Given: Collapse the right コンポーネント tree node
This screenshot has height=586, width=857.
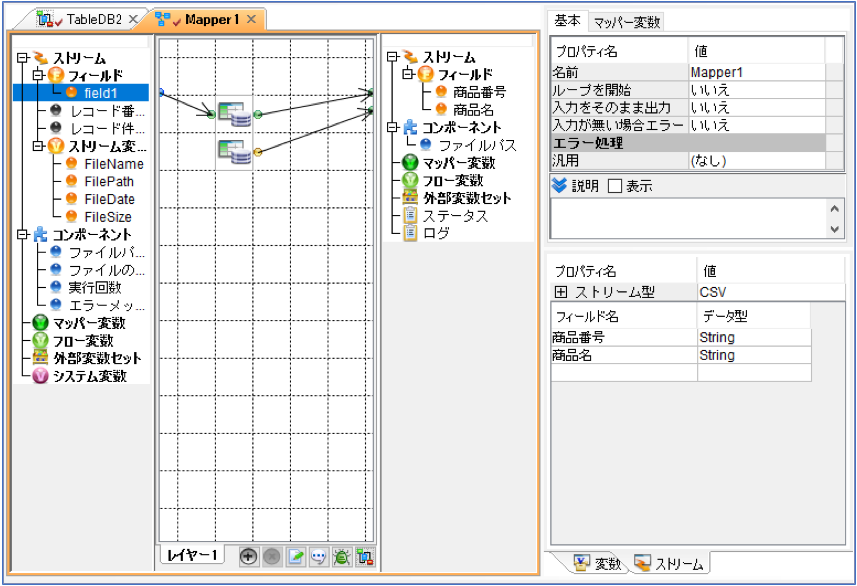Looking at the screenshot, I should tap(392, 127).
